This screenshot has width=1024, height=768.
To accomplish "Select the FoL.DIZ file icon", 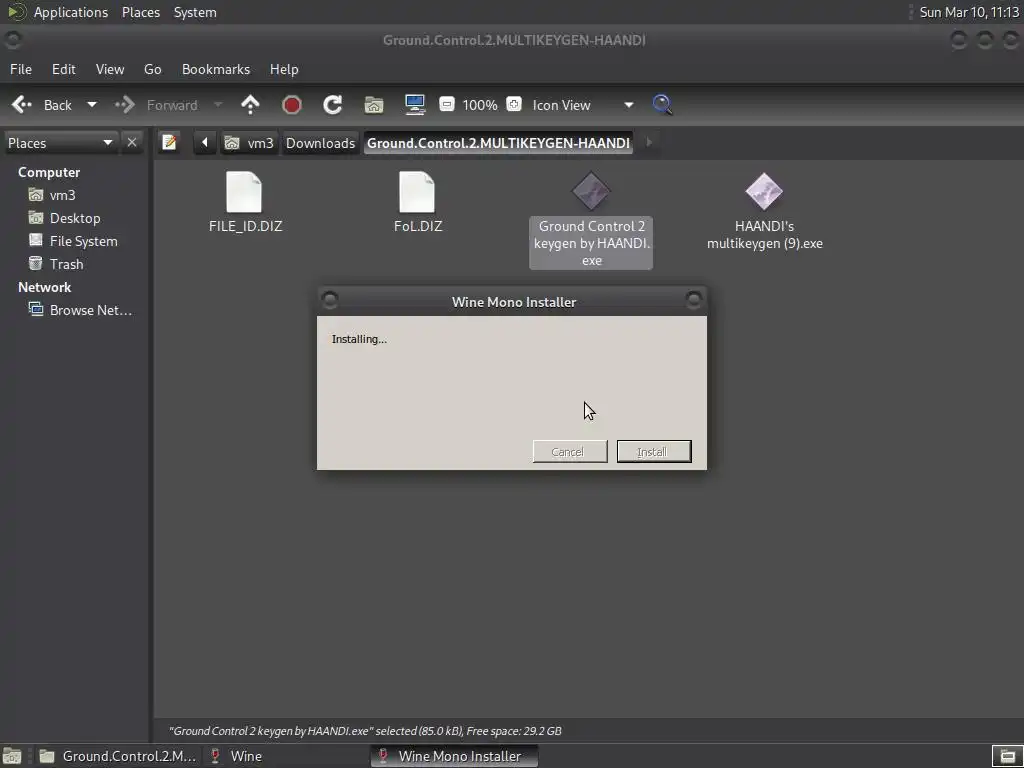I will 417,193.
